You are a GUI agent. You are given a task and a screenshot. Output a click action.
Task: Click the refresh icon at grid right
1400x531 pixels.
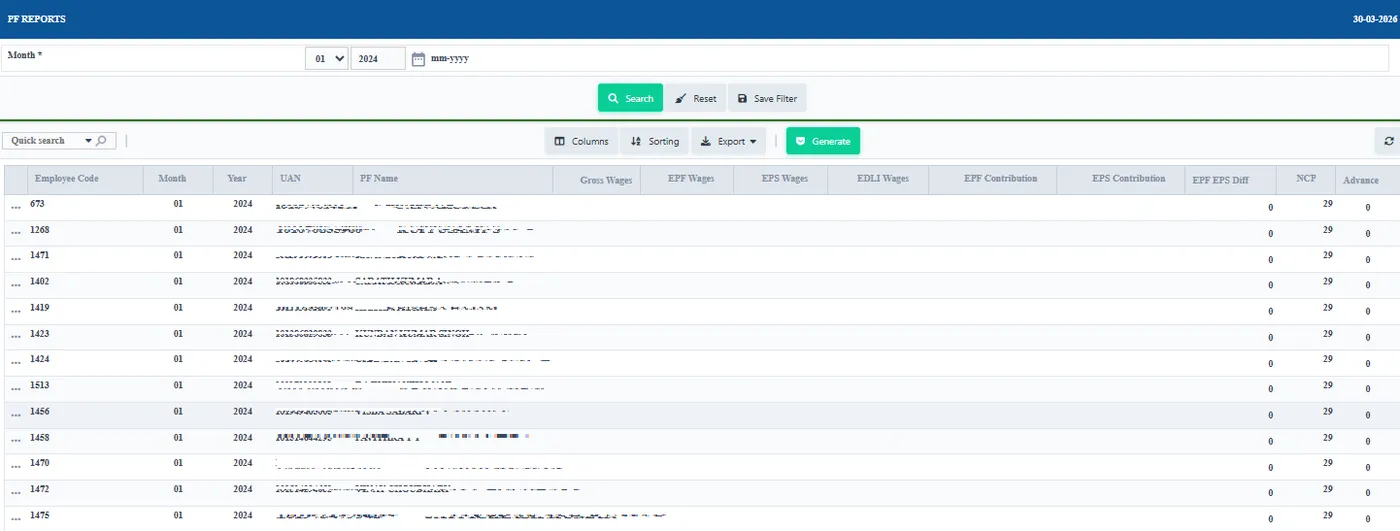click(1388, 141)
